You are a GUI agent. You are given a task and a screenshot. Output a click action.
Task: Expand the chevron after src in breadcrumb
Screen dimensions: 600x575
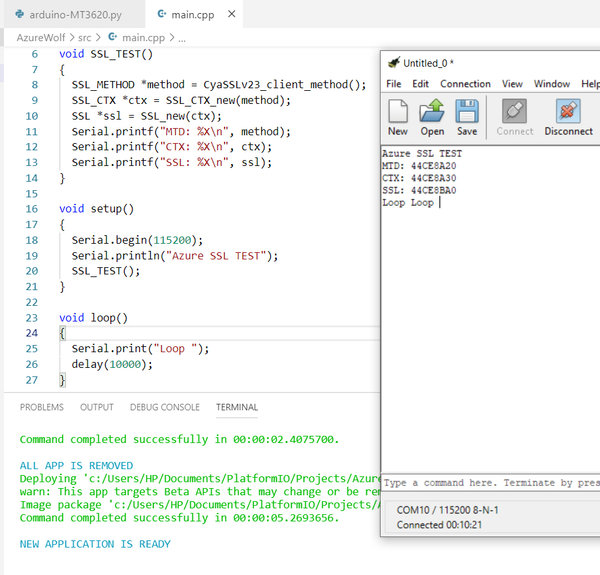pyautogui.click(x=98, y=37)
